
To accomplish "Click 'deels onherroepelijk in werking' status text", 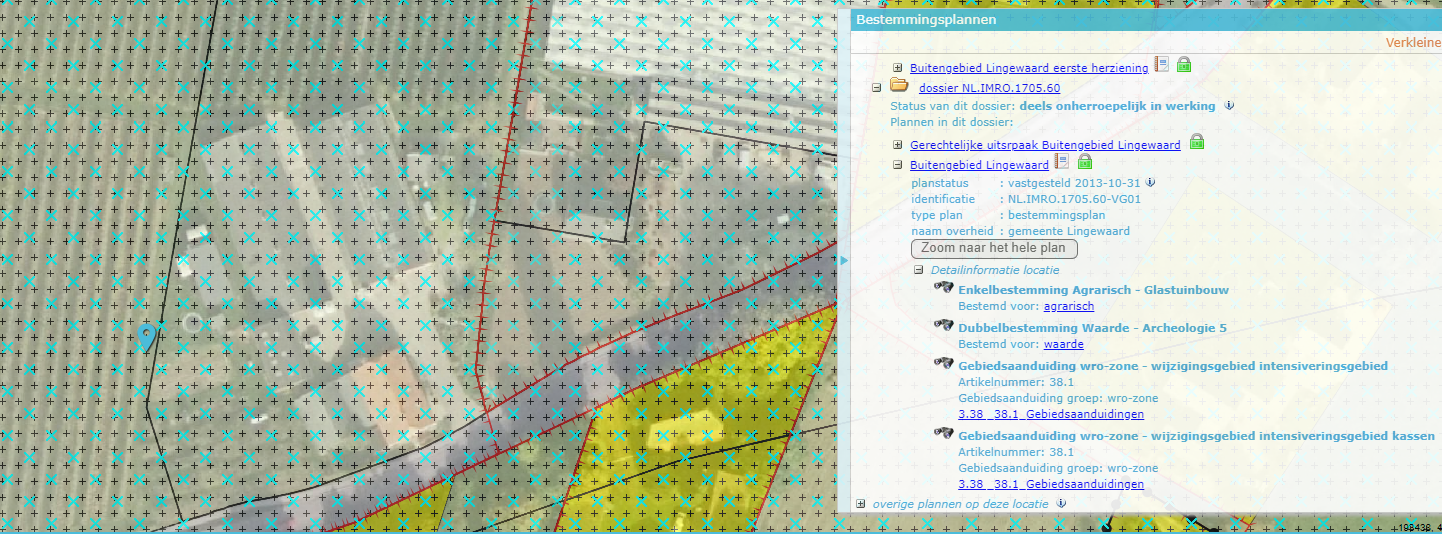I will coord(1117,106).
